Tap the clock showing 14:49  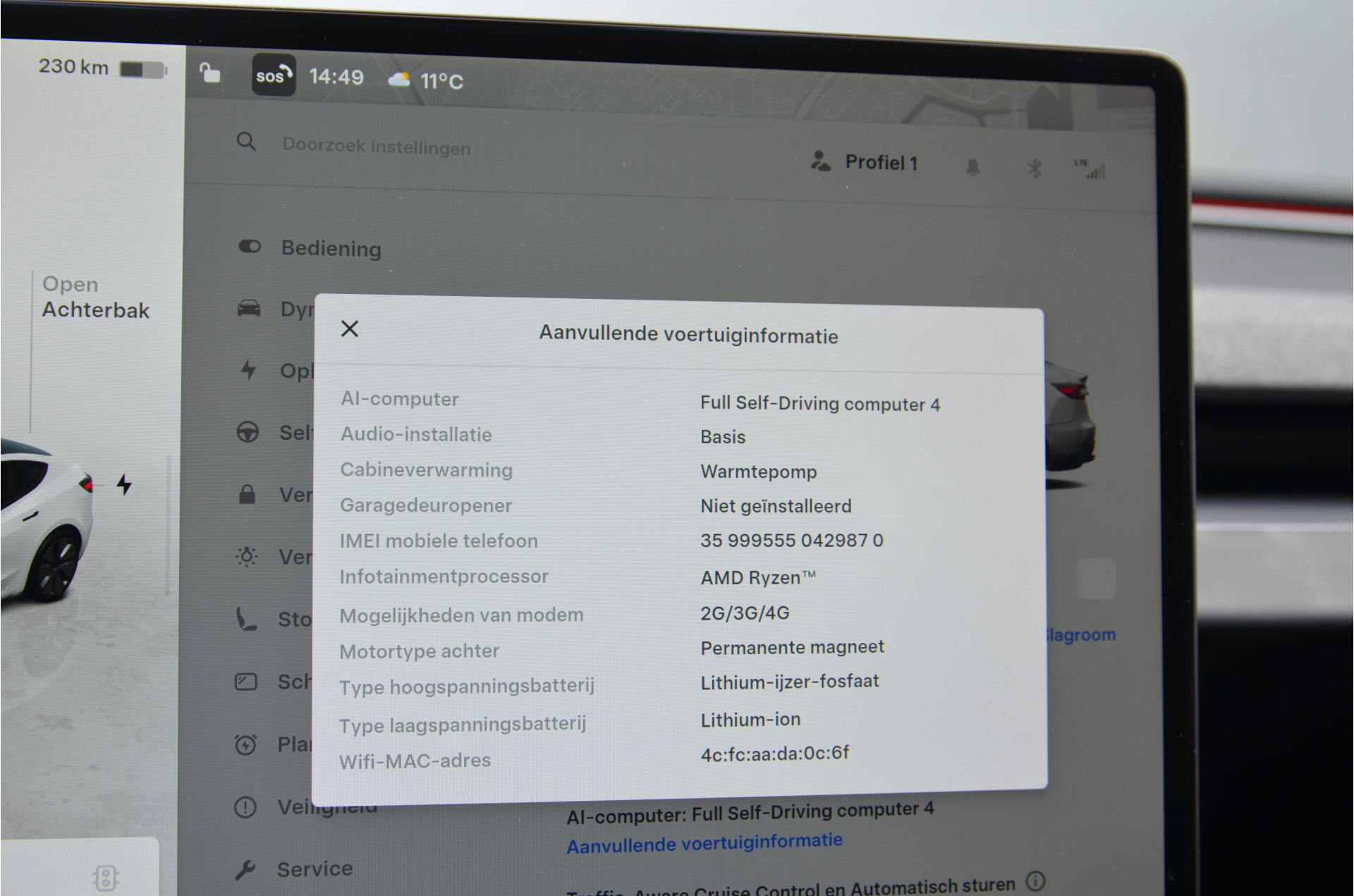(x=336, y=76)
